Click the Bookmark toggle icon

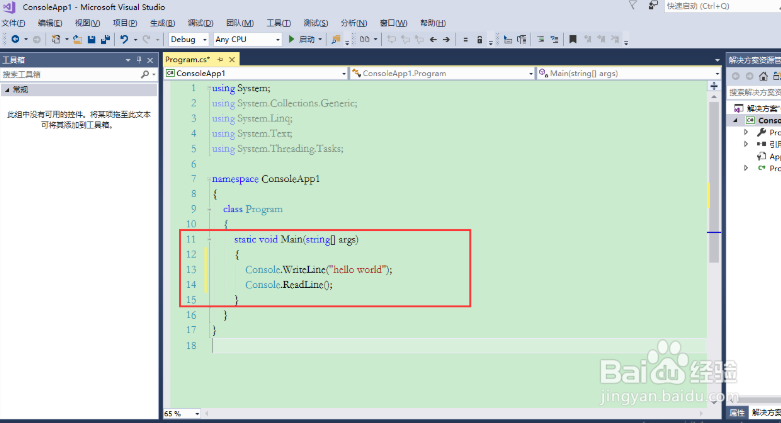(573, 39)
